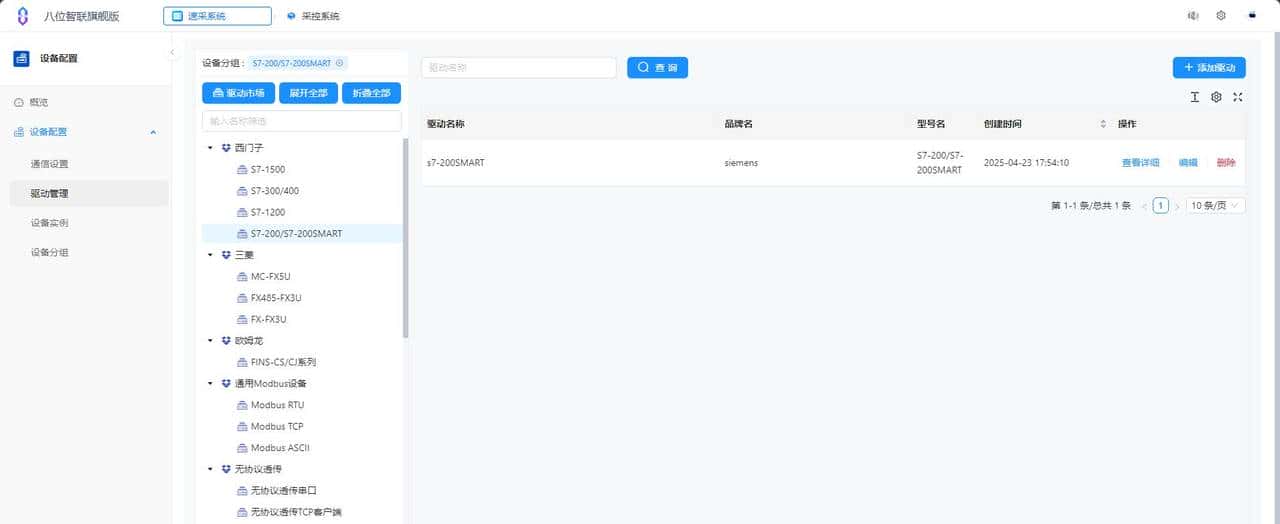Select 驱动管理 in the sidebar

[x=89, y=193]
